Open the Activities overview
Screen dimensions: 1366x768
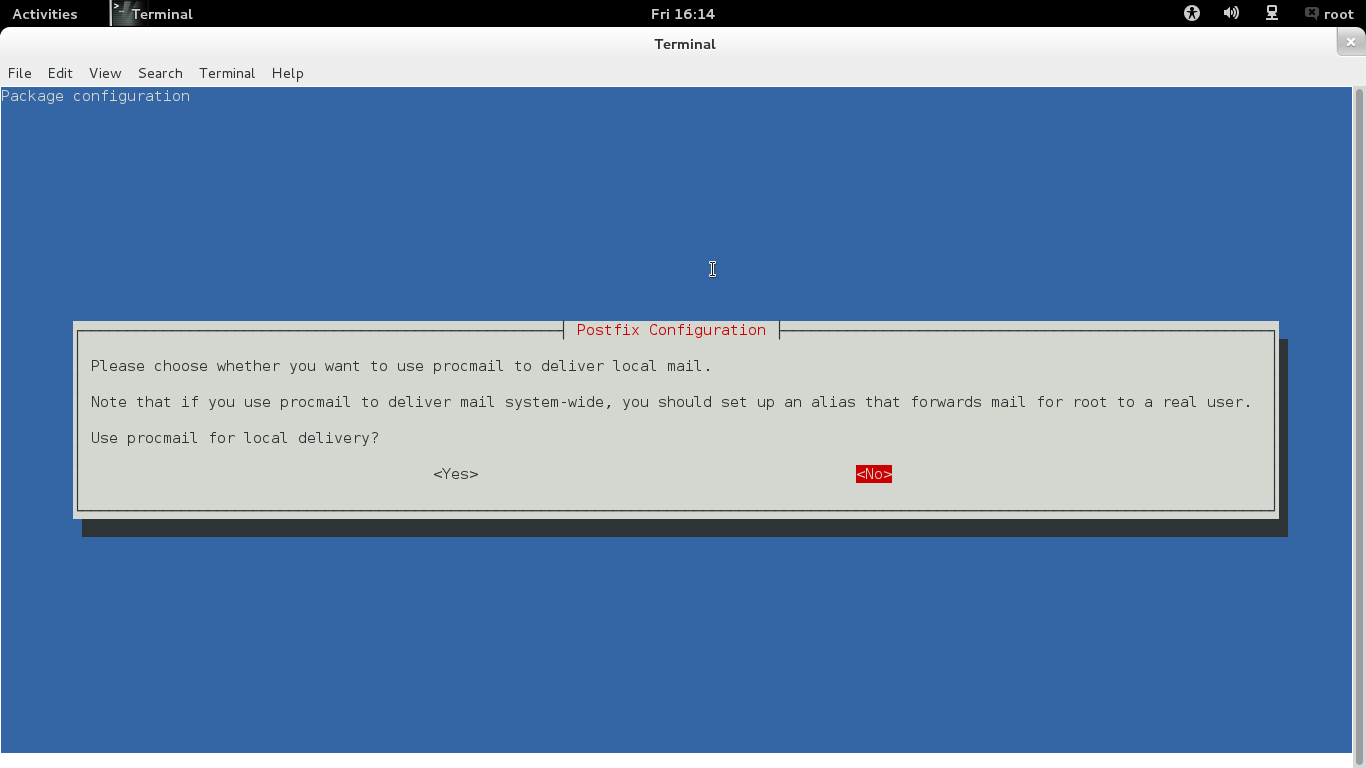click(45, 14)
